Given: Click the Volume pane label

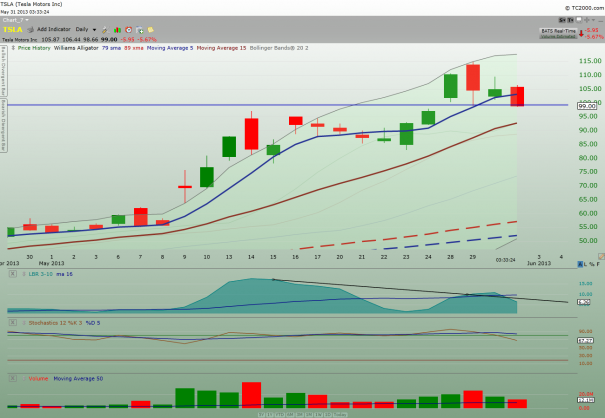Looking at the screenshot, I should click(x=38, y=379).
